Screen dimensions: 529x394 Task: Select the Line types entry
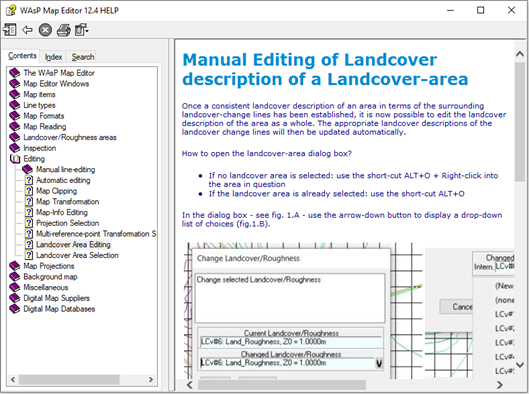click(39, 105)
